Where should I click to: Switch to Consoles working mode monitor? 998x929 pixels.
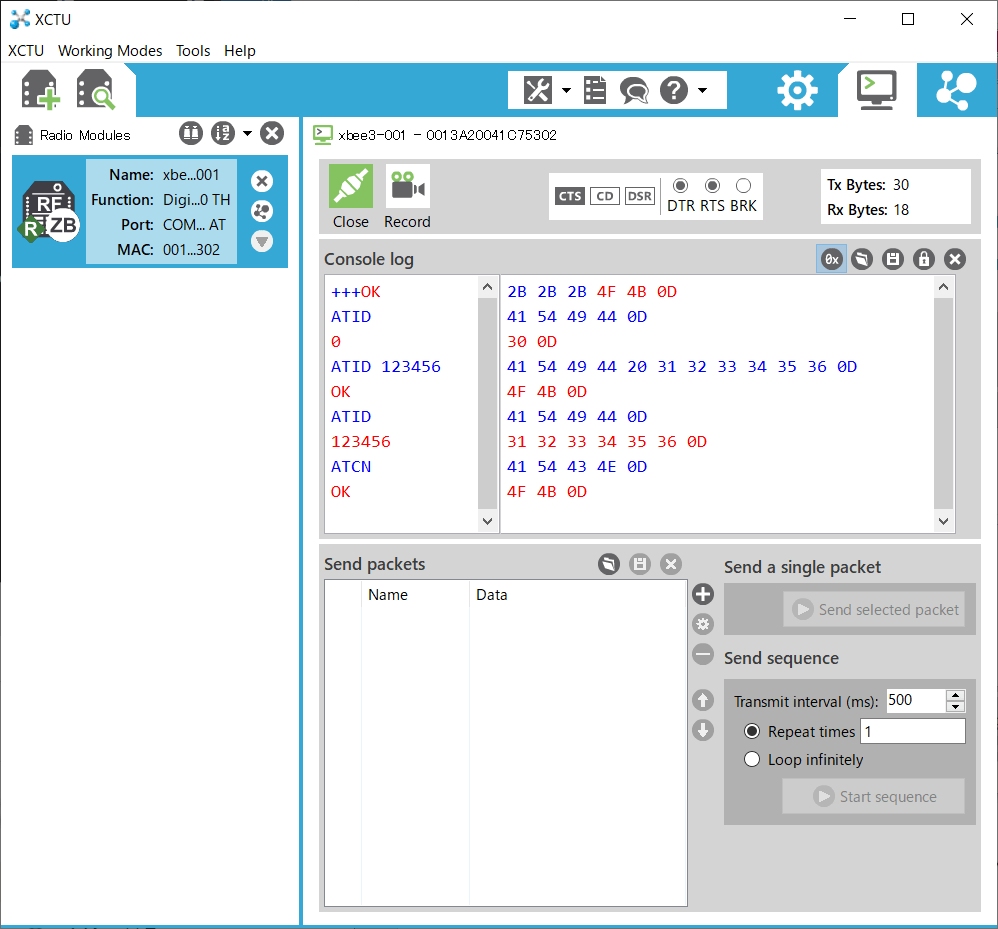click(876, 90)
